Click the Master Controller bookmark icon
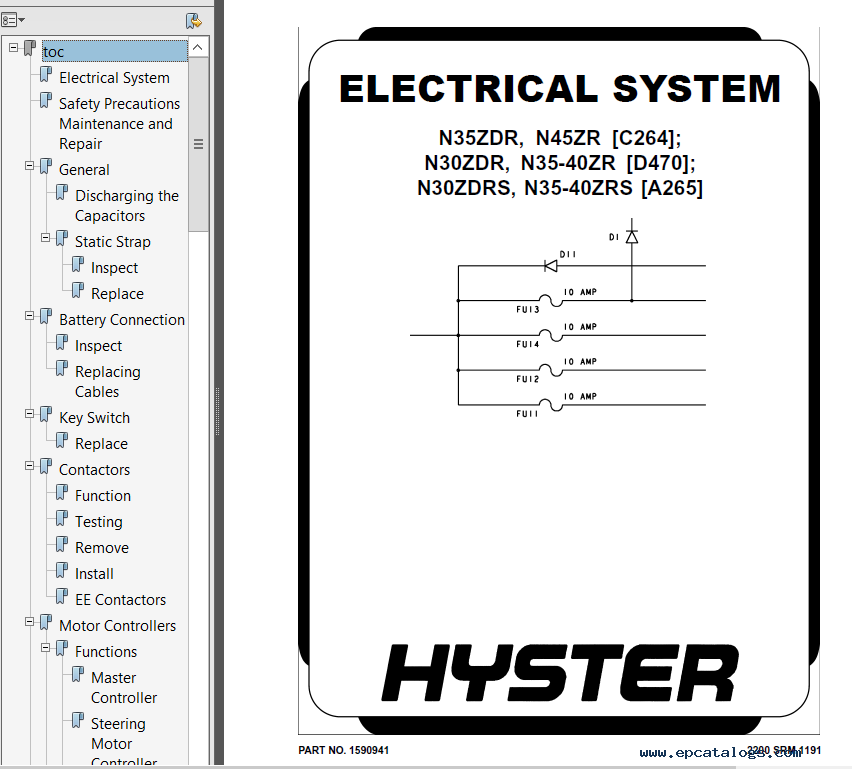This screenshot has height=769, width=852. [78, 674]
